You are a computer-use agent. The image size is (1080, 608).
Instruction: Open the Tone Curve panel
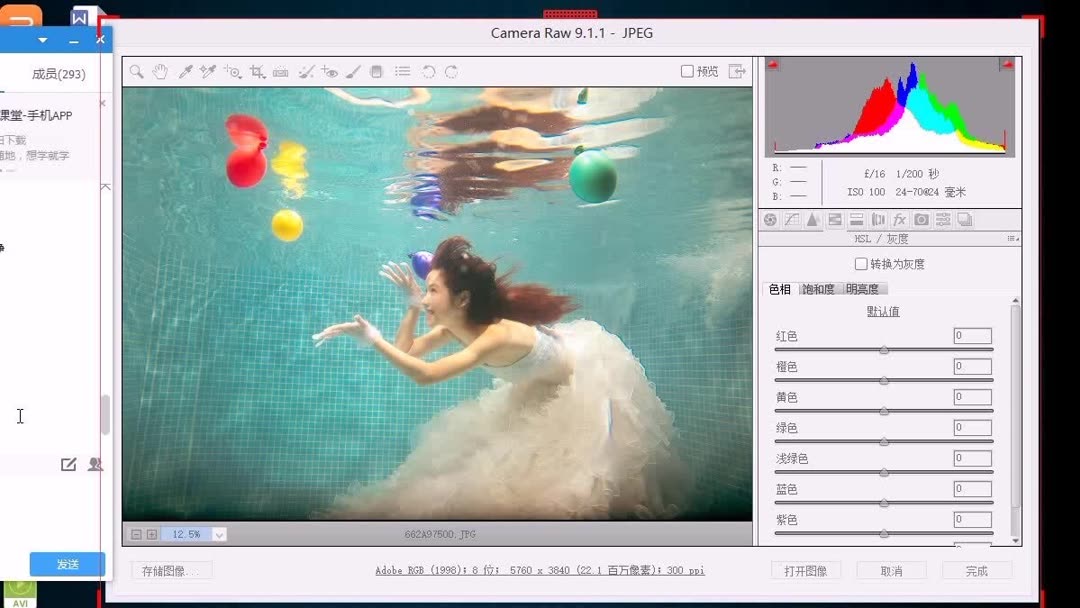790,220
